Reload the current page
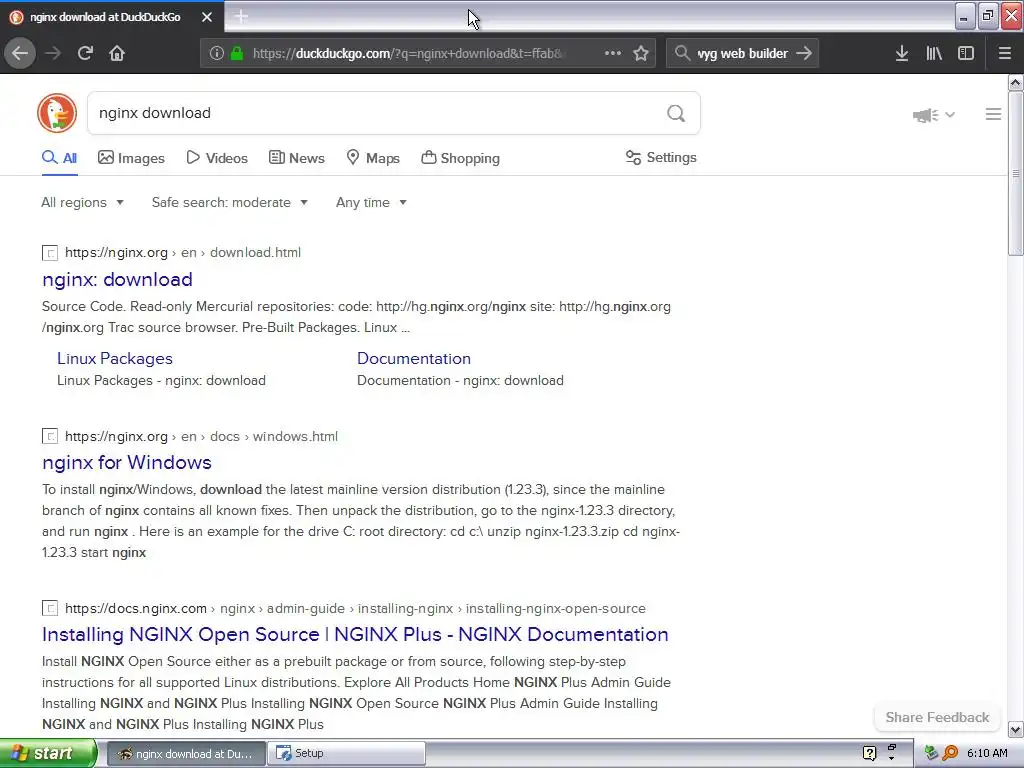 click(86, 53)
